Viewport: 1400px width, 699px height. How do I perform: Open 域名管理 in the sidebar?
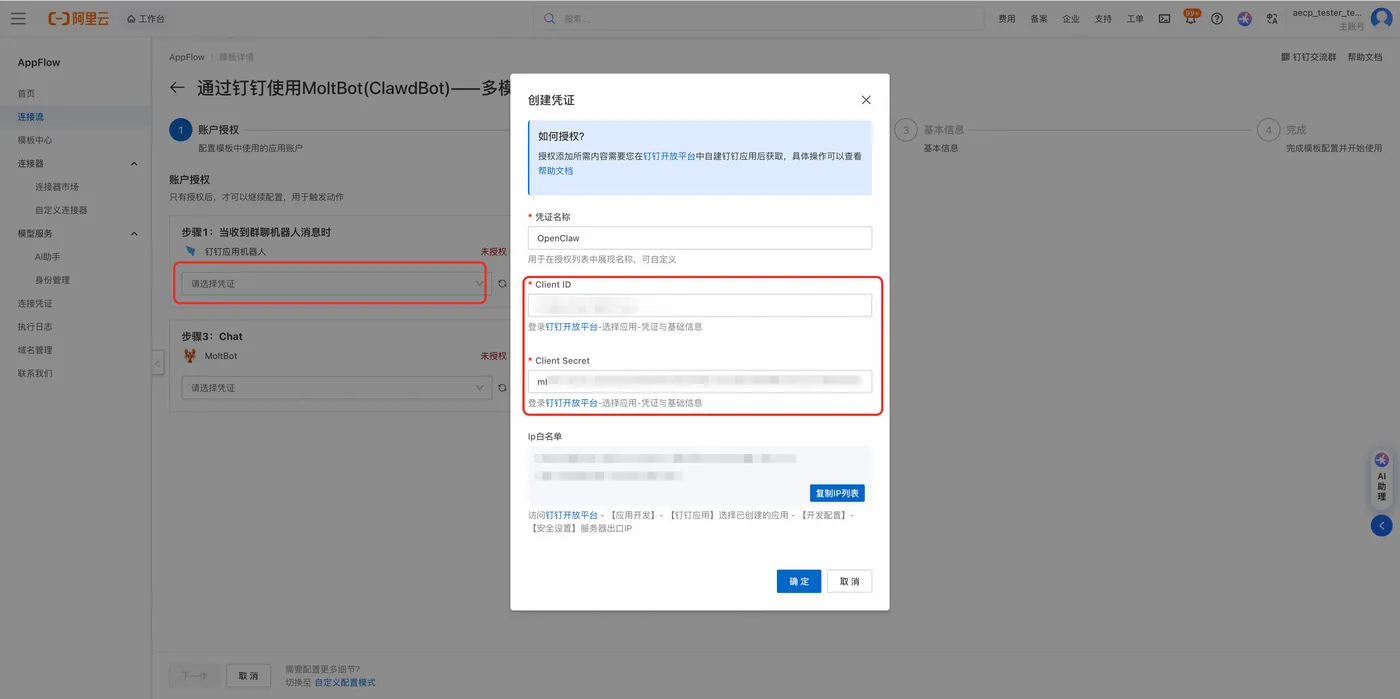(35, 350)
